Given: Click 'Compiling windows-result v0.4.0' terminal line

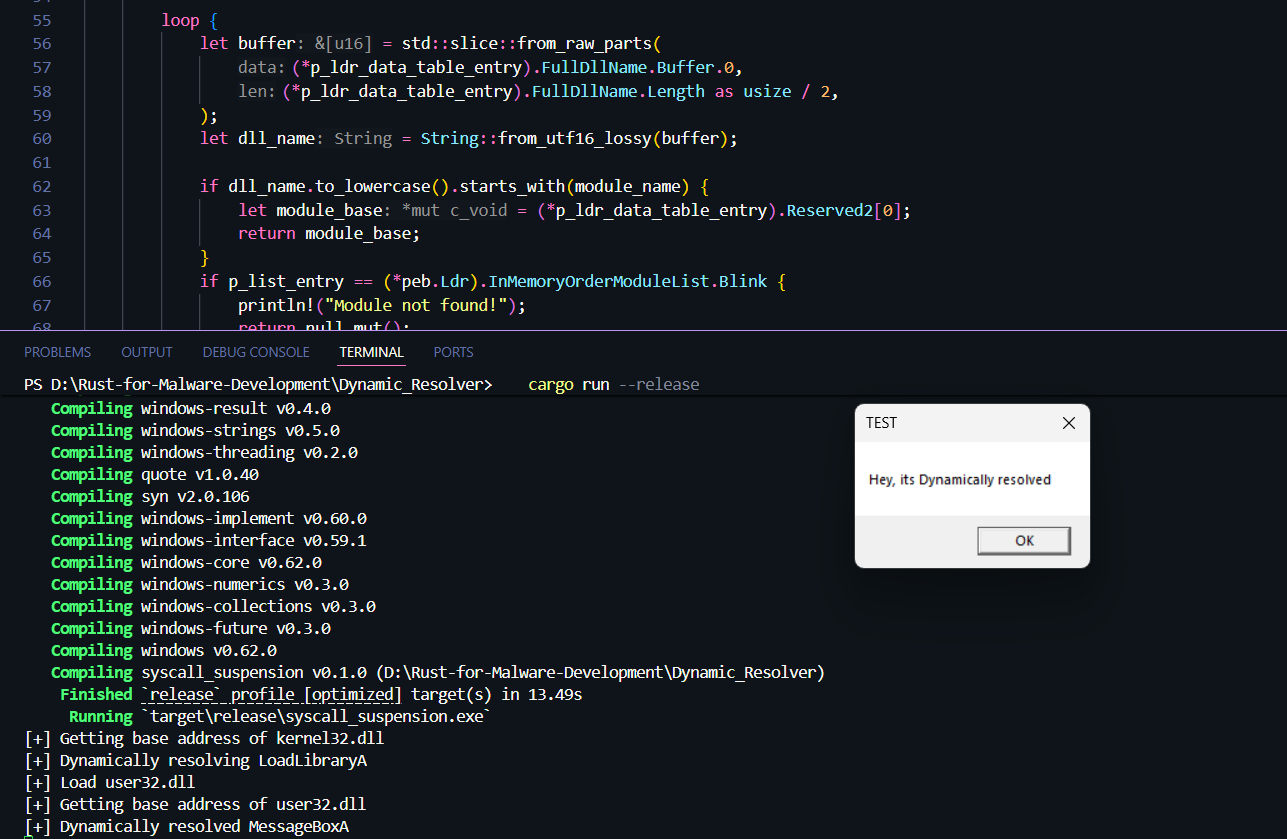Looking at the screenshot, I should pyautogui.click(x=191, y=408).
